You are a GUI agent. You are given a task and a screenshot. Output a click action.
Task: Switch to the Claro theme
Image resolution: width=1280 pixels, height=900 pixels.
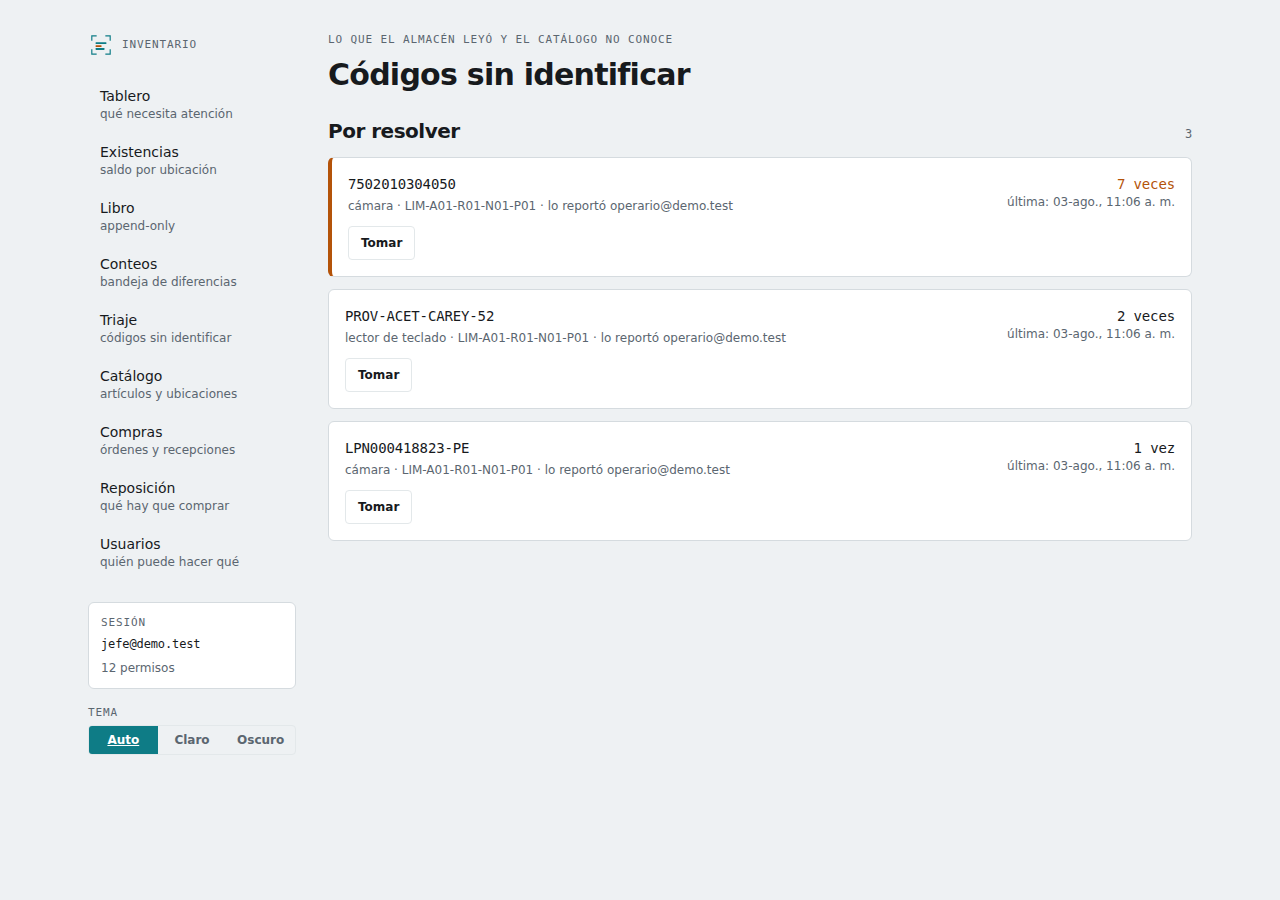point(192,740)
